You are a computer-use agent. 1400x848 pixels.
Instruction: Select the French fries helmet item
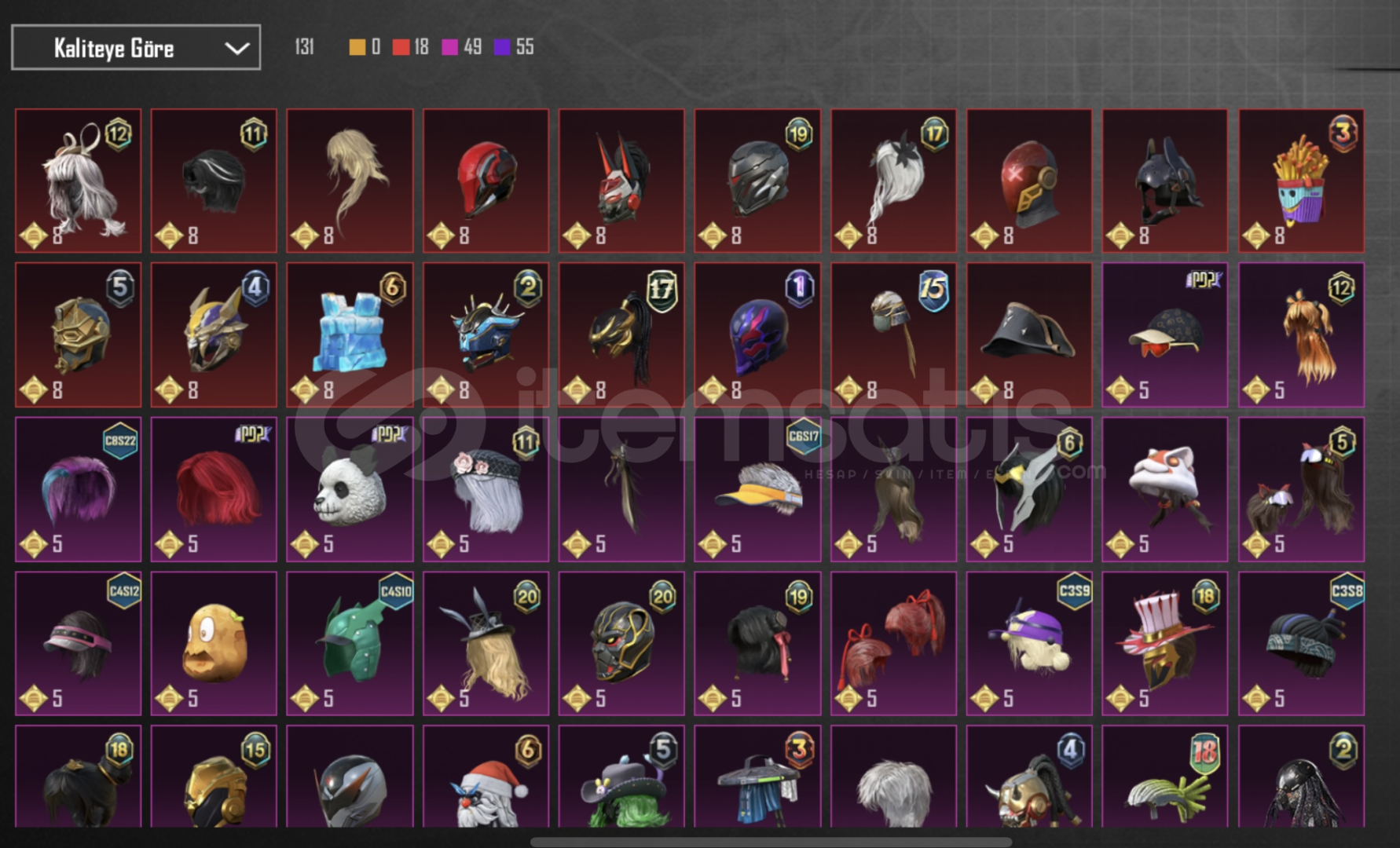(x=1301, y=181)
